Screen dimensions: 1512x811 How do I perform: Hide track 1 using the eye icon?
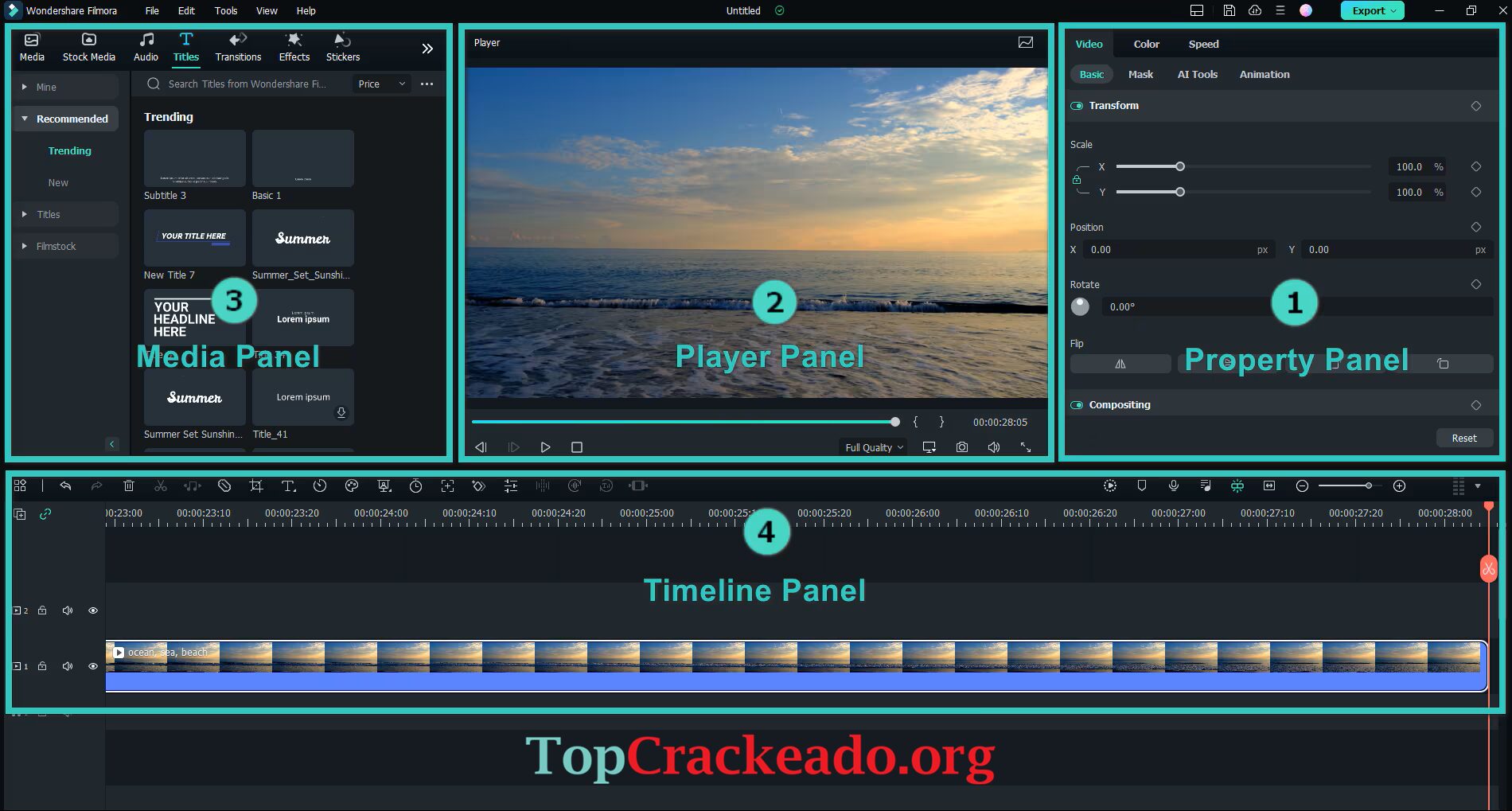93,666
